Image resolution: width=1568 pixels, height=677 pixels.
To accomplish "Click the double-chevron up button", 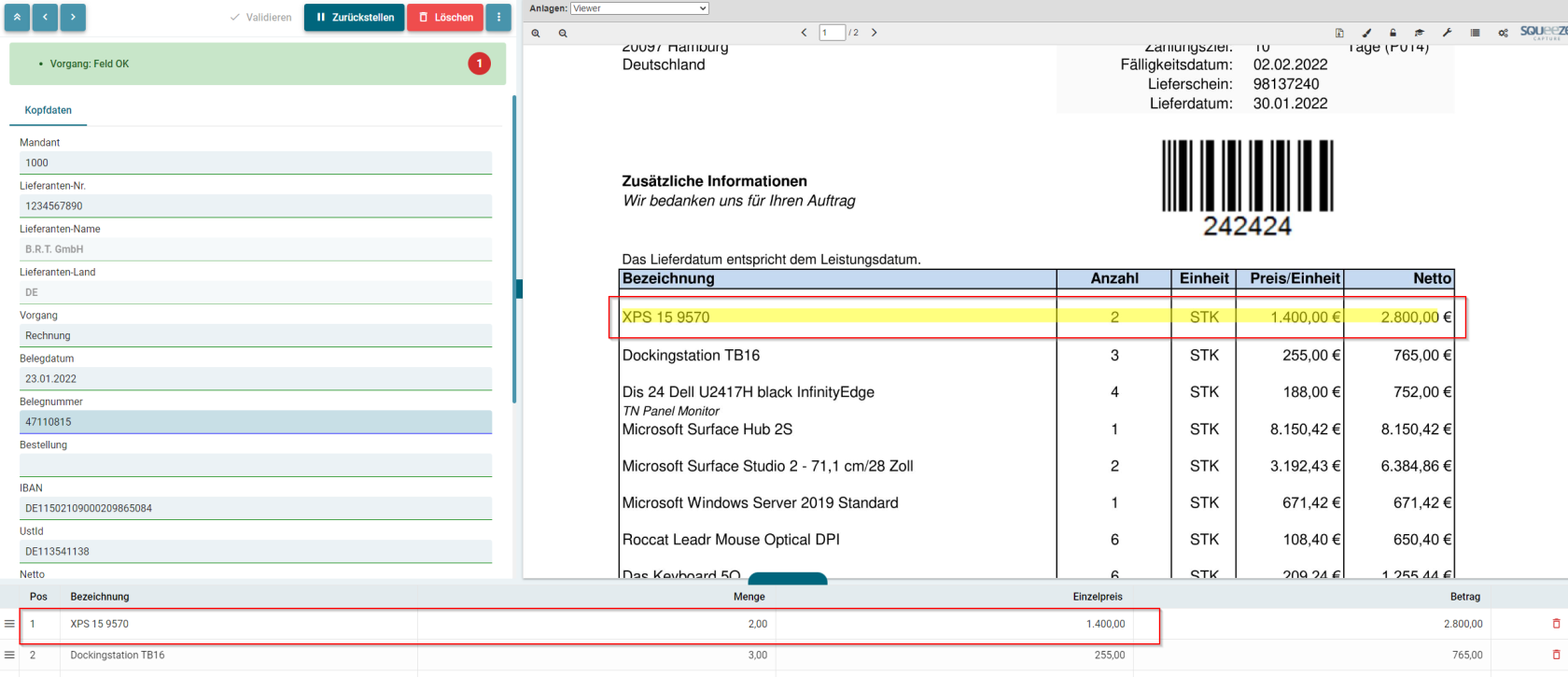I will tap(17, 17).
